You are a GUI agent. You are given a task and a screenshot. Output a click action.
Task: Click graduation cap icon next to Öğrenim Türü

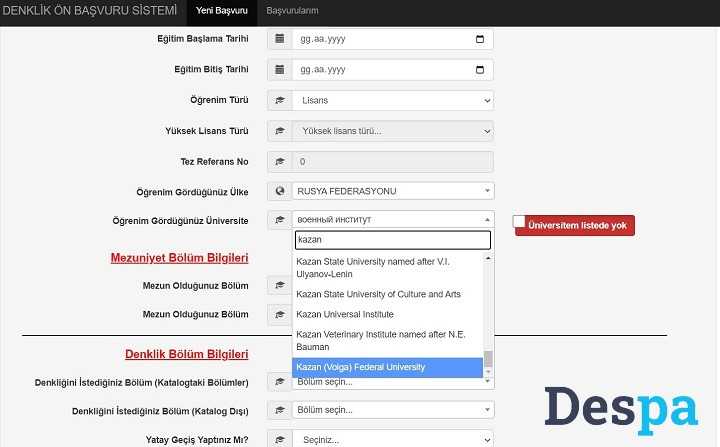(280, 100)
